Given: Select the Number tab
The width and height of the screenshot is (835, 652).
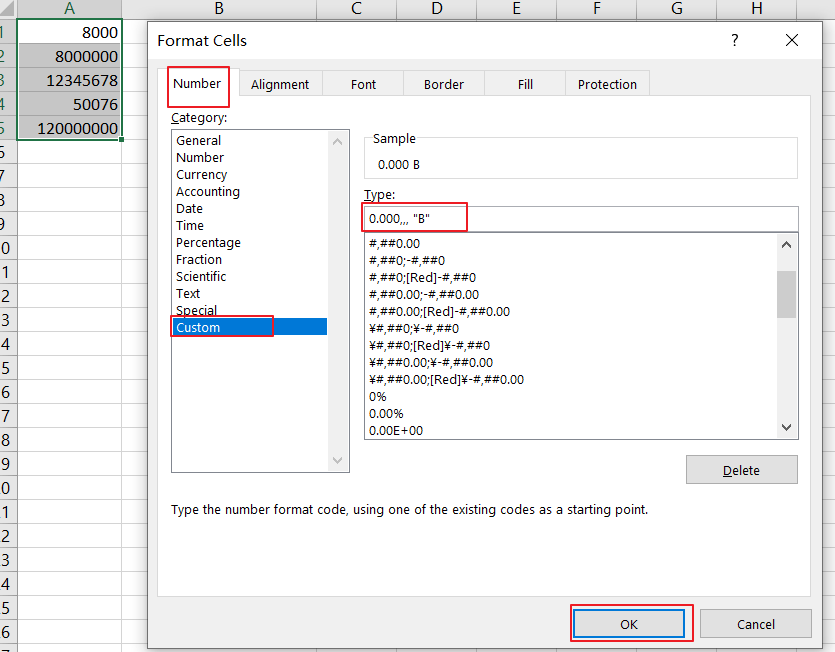Looking at the screenshot, I should click(198, 86).
